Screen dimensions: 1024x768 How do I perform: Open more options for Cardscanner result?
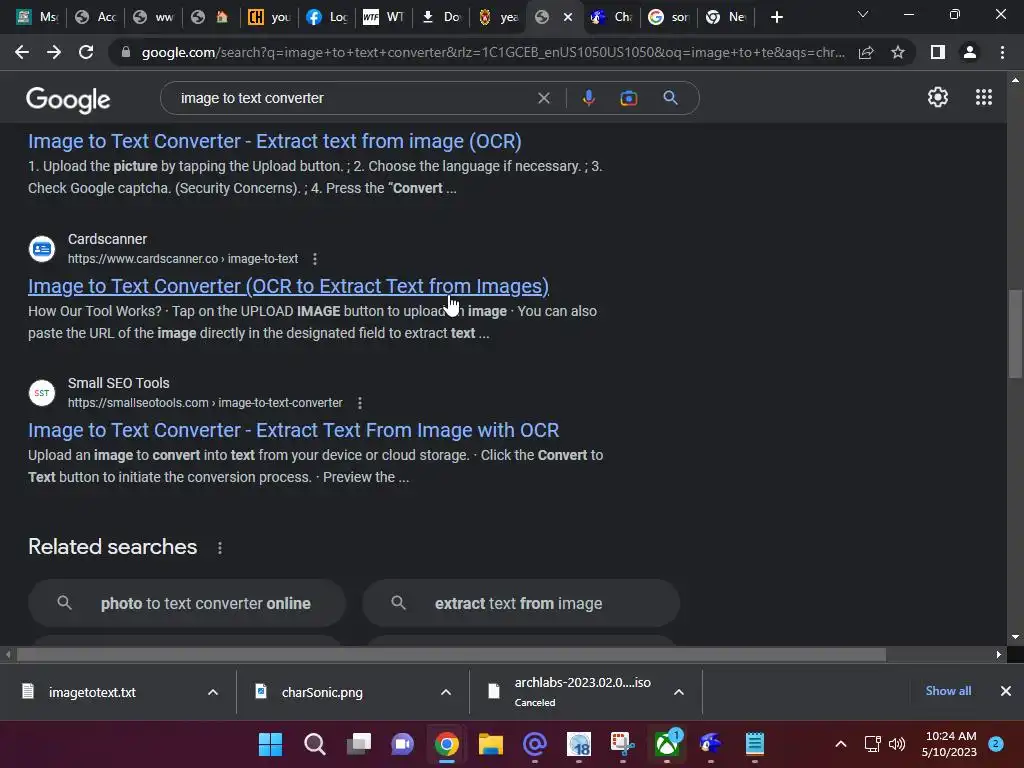pyautogui.click(x=315, y=259)
